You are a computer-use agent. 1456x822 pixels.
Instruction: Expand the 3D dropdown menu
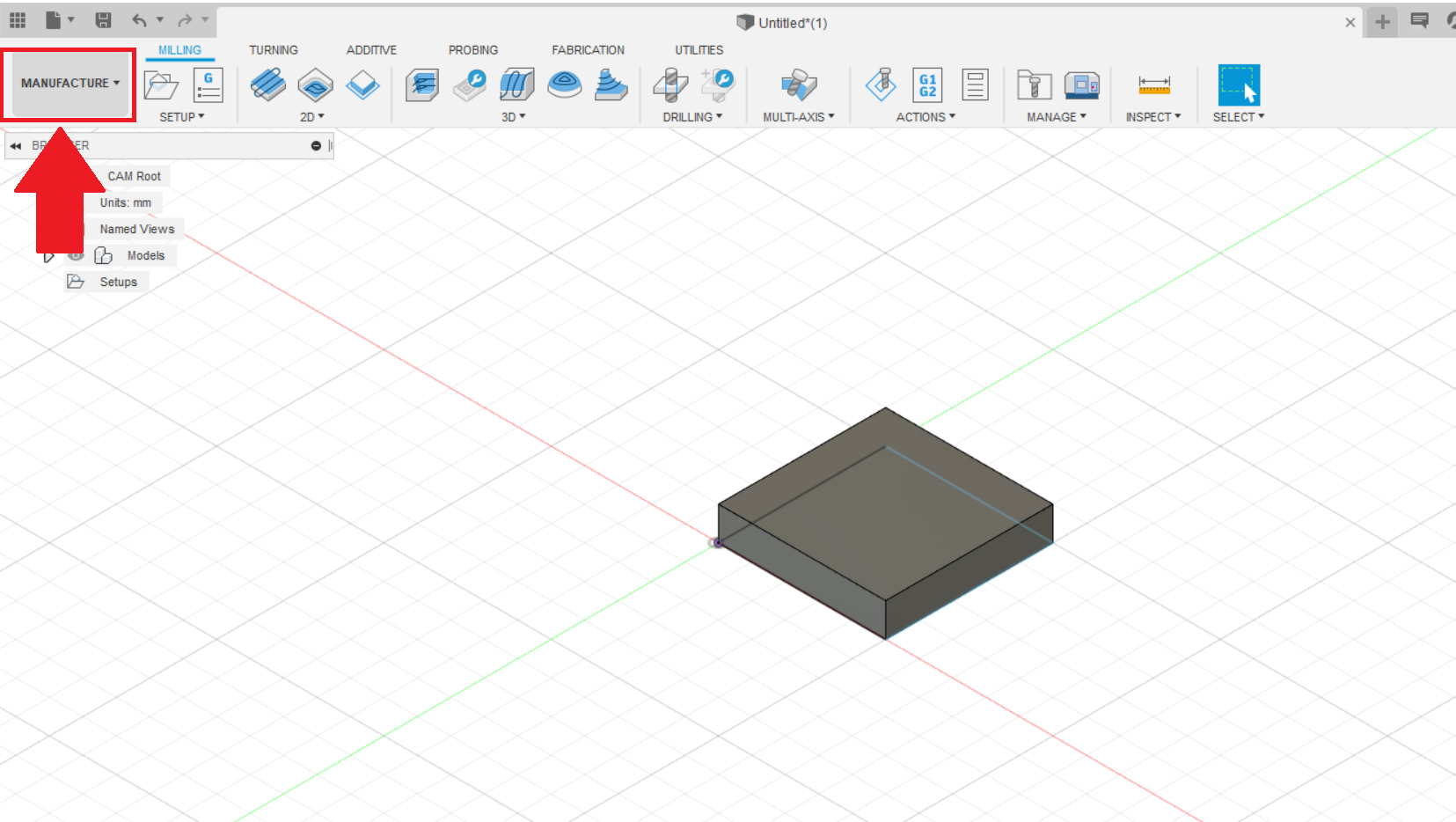click(x=514, y=117)
